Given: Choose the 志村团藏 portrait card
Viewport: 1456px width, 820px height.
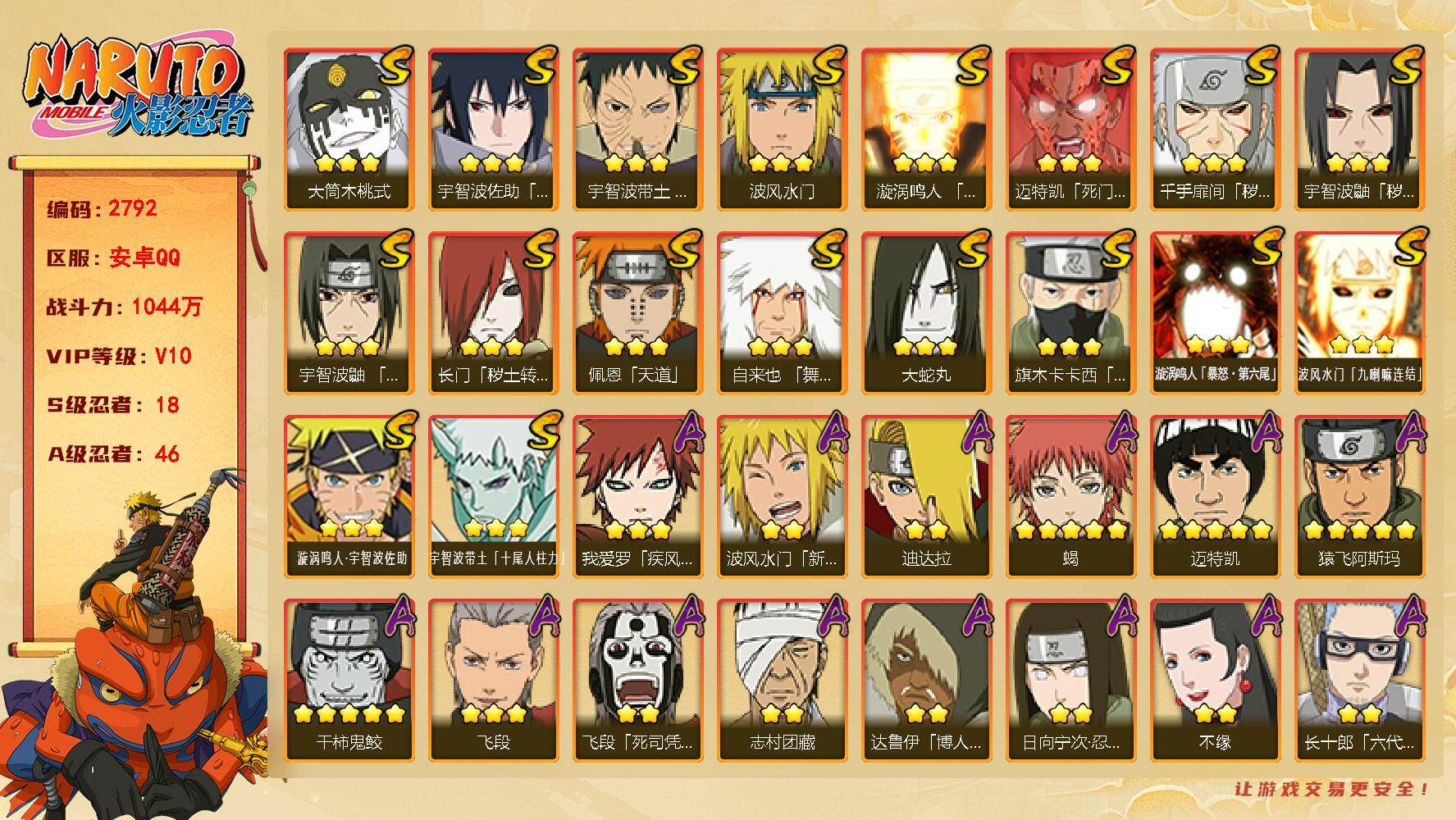Looking at the screenshot, I should pyautogui.click(x=783, y=681).
